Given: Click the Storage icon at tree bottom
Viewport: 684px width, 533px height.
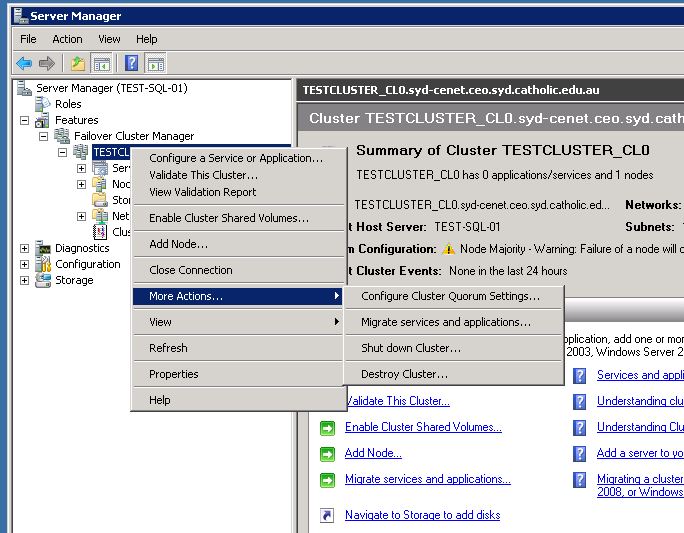Looking at the screenshot, I should click(x=43, y=280).
